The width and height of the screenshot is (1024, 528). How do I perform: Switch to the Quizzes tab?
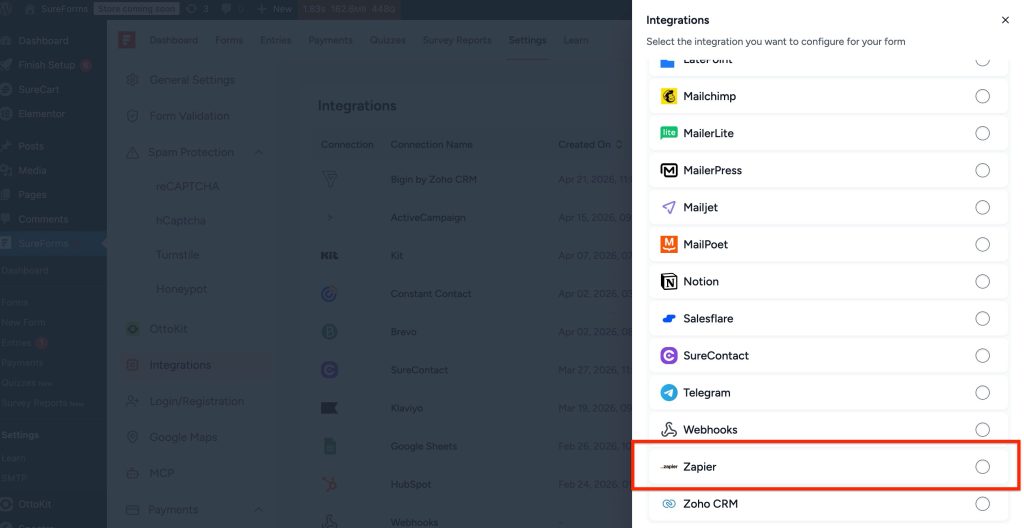pos(388,40)
